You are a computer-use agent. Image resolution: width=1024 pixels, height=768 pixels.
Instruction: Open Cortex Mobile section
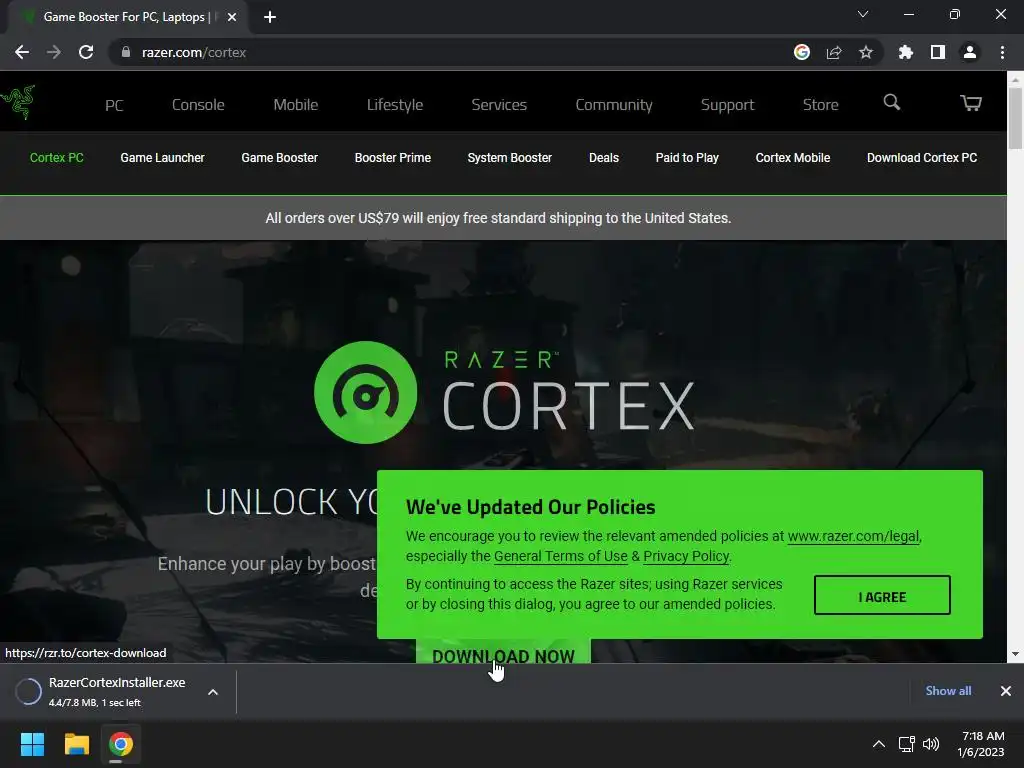[x=793, y=158]
